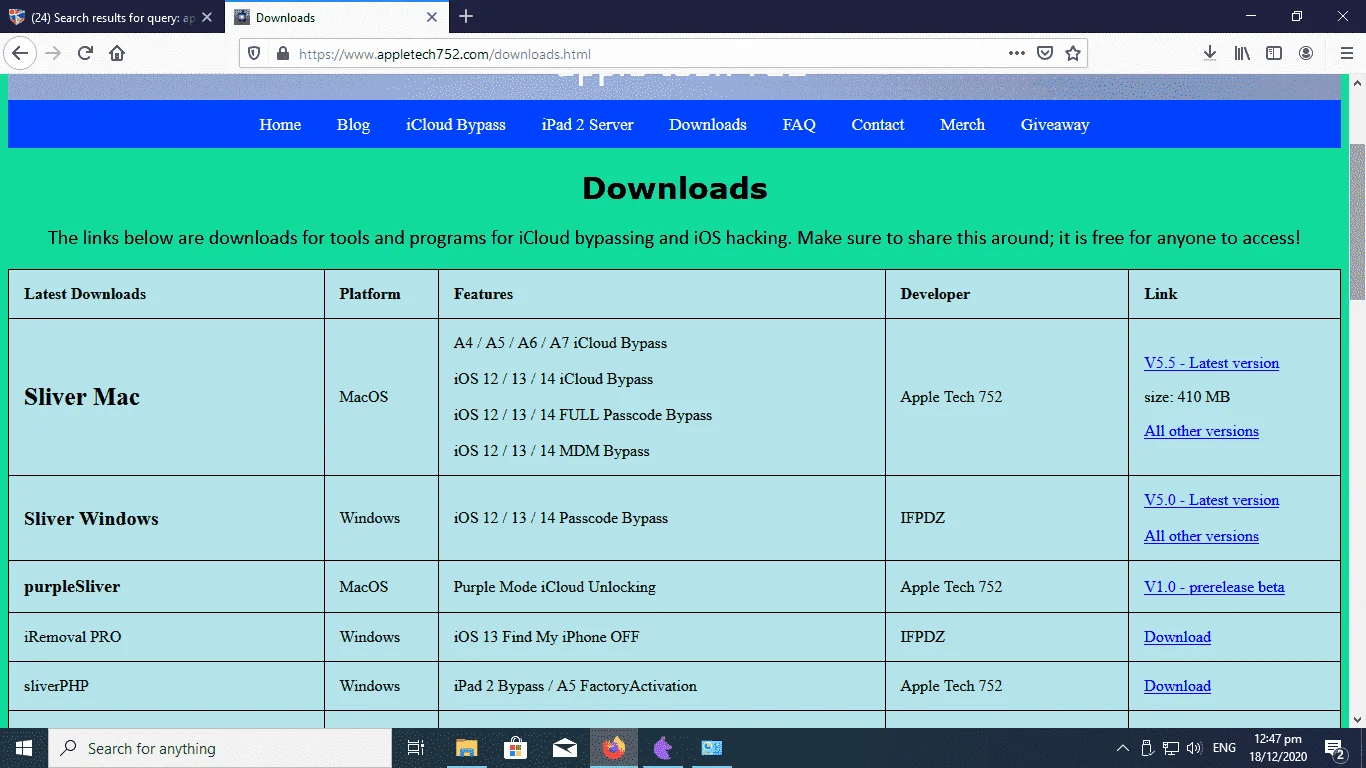Click the "Purple Mode iCloud Unlocking" cell

pos(555,587)
